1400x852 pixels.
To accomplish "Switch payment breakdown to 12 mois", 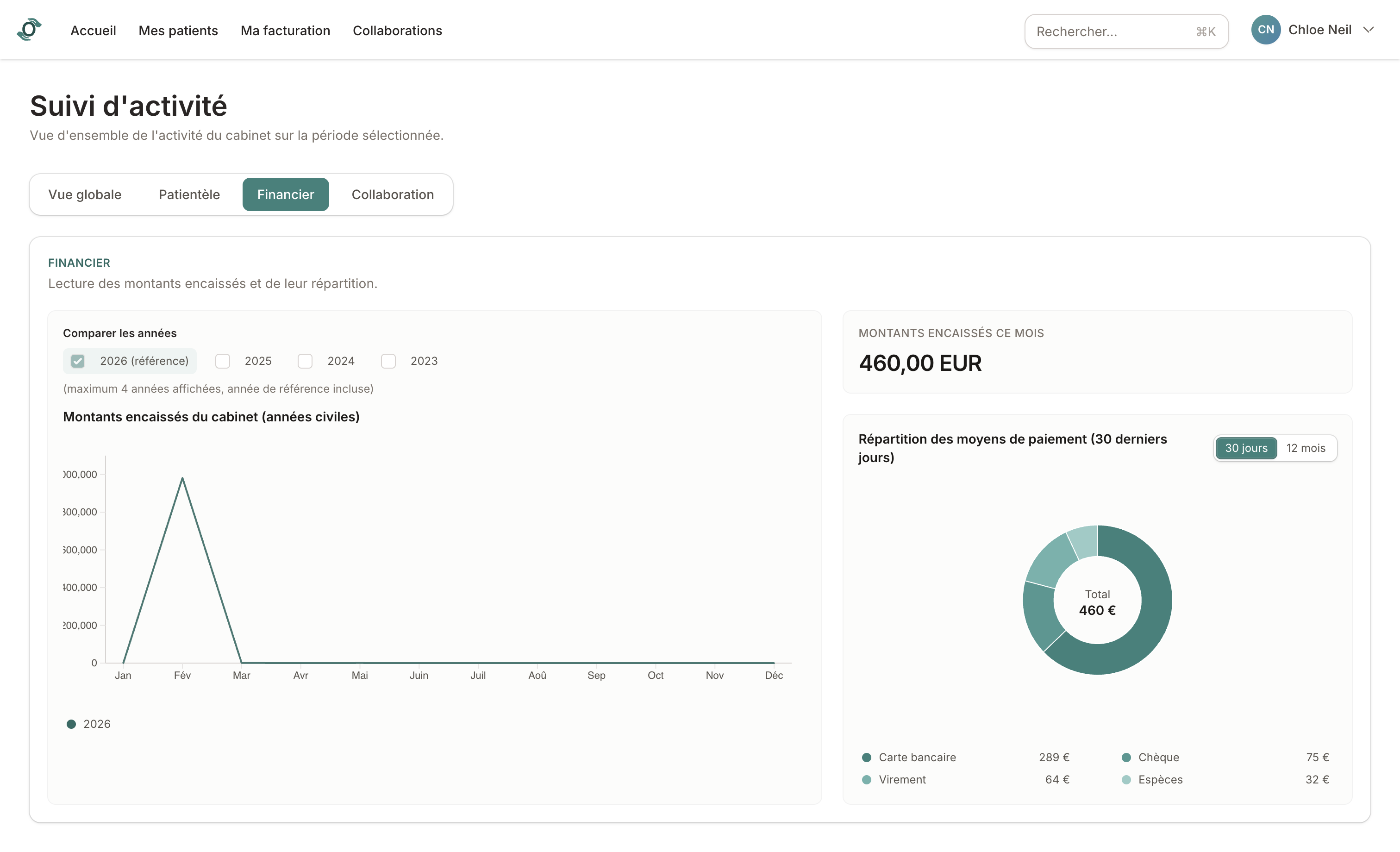I will click(x=1306, y=448).
